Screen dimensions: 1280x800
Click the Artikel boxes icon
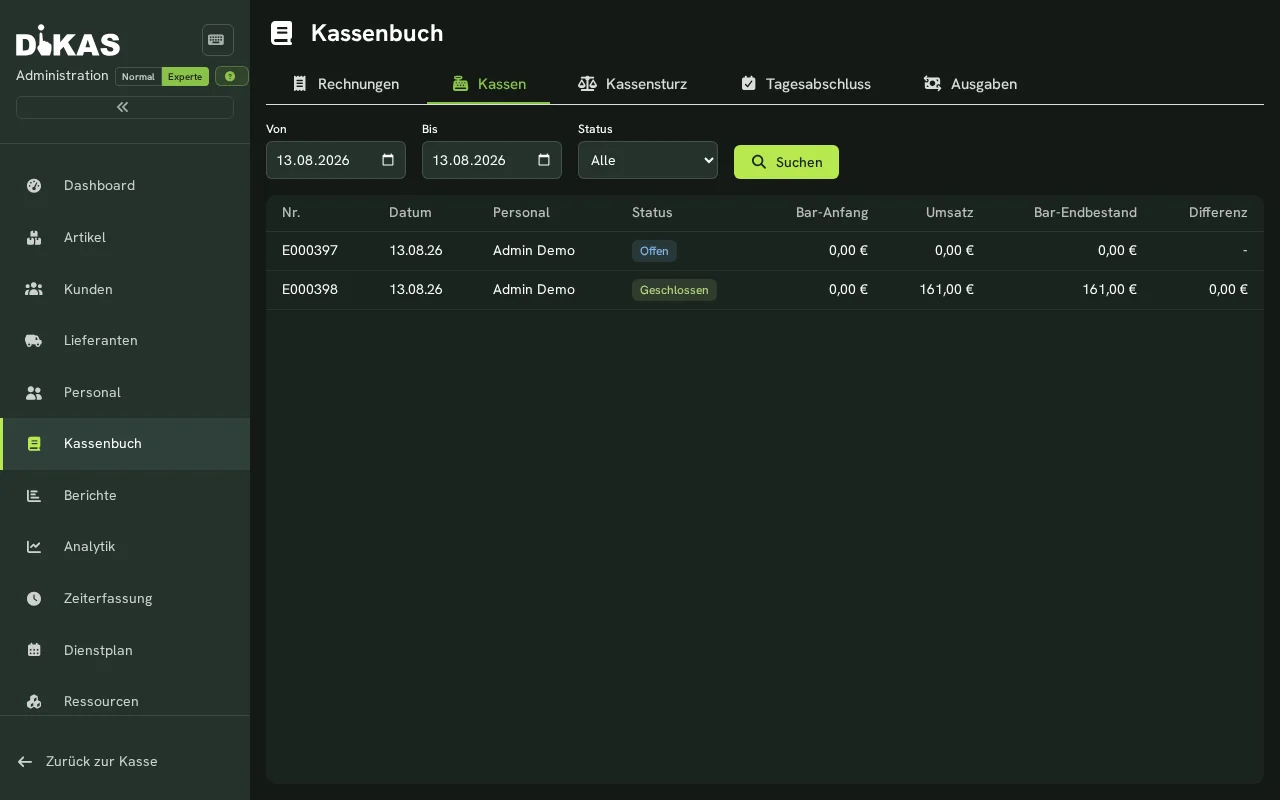pos(34,237)
